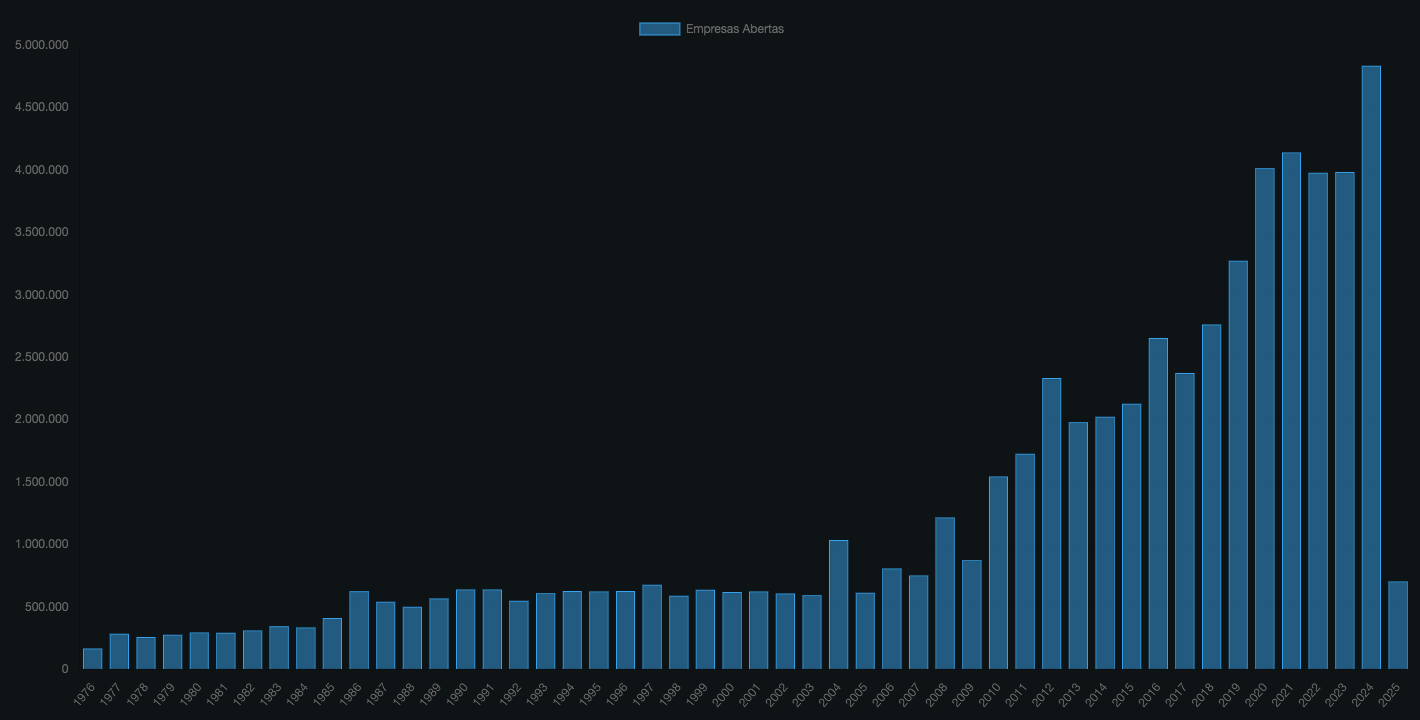
Task: Click the 2020 bar
Action: click(x=1264, y=418)
